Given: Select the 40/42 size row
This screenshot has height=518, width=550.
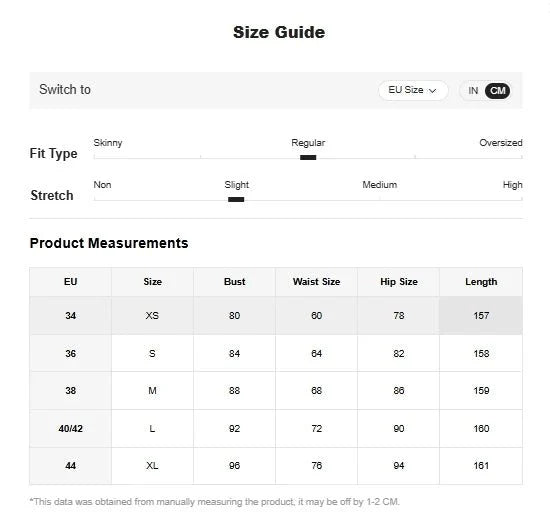Looking at the screenshot, I should 276,428.
